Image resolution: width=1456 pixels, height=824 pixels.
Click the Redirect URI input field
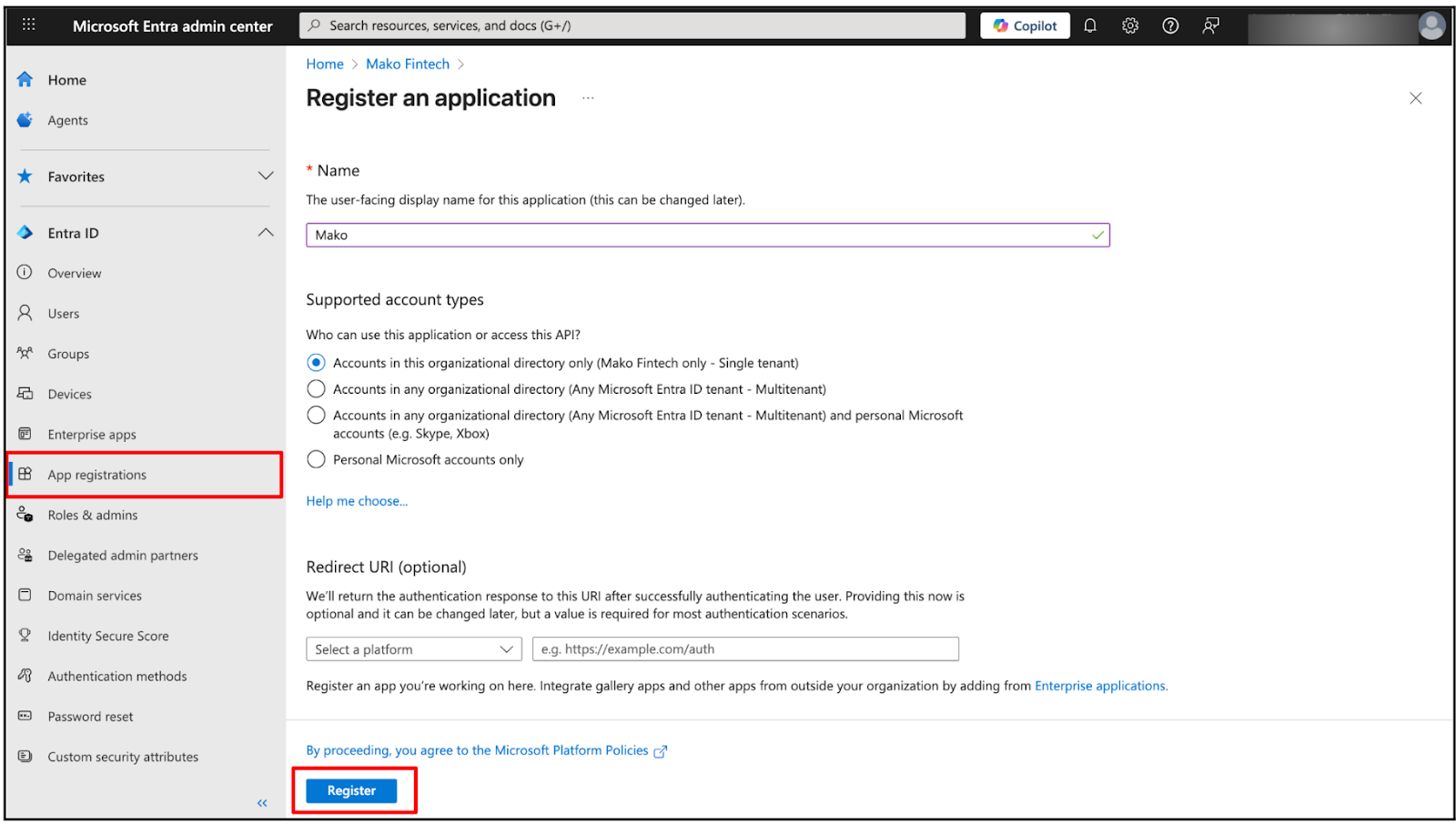tap(745, 649)
